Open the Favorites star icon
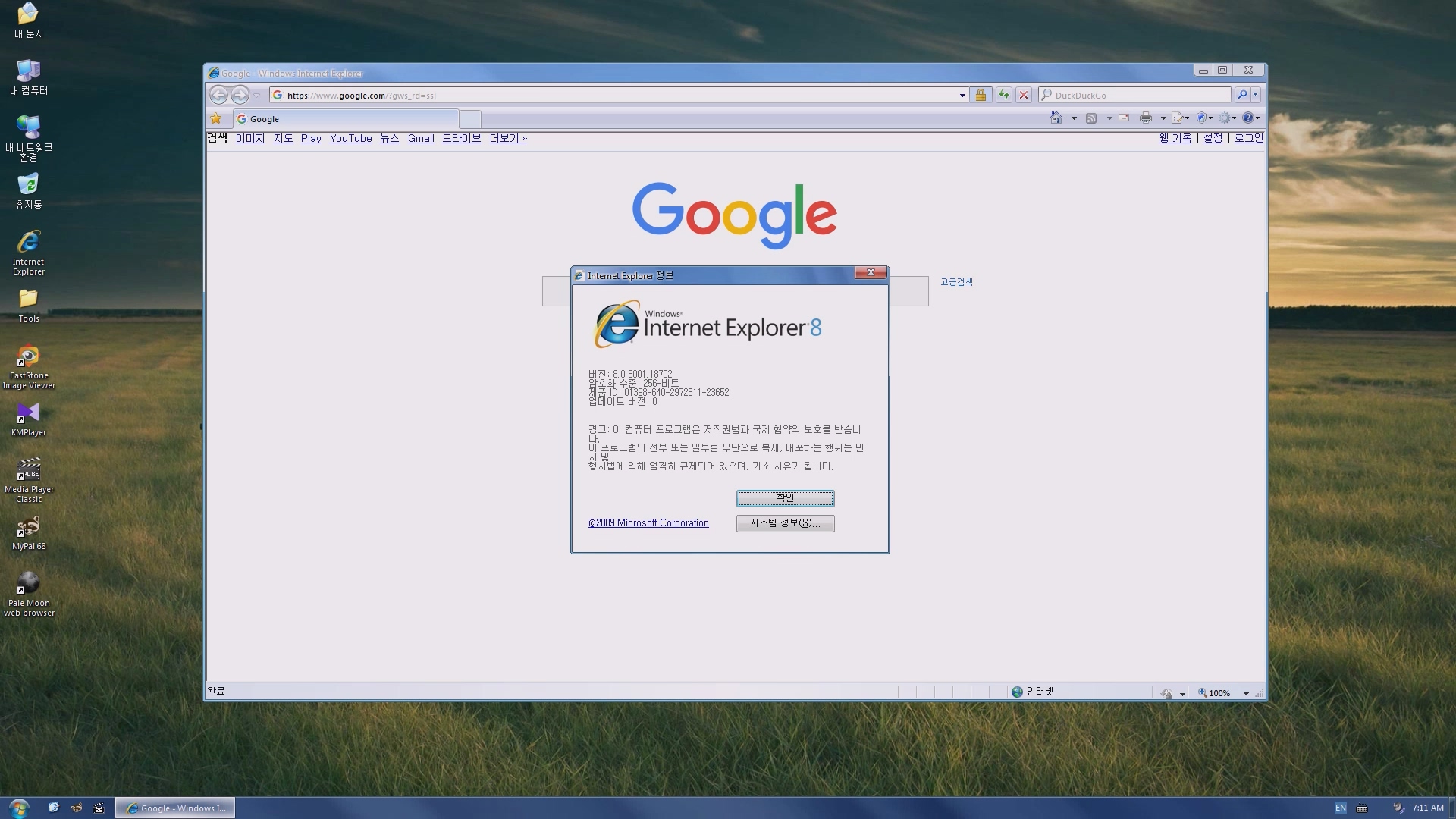 (216, 118)
